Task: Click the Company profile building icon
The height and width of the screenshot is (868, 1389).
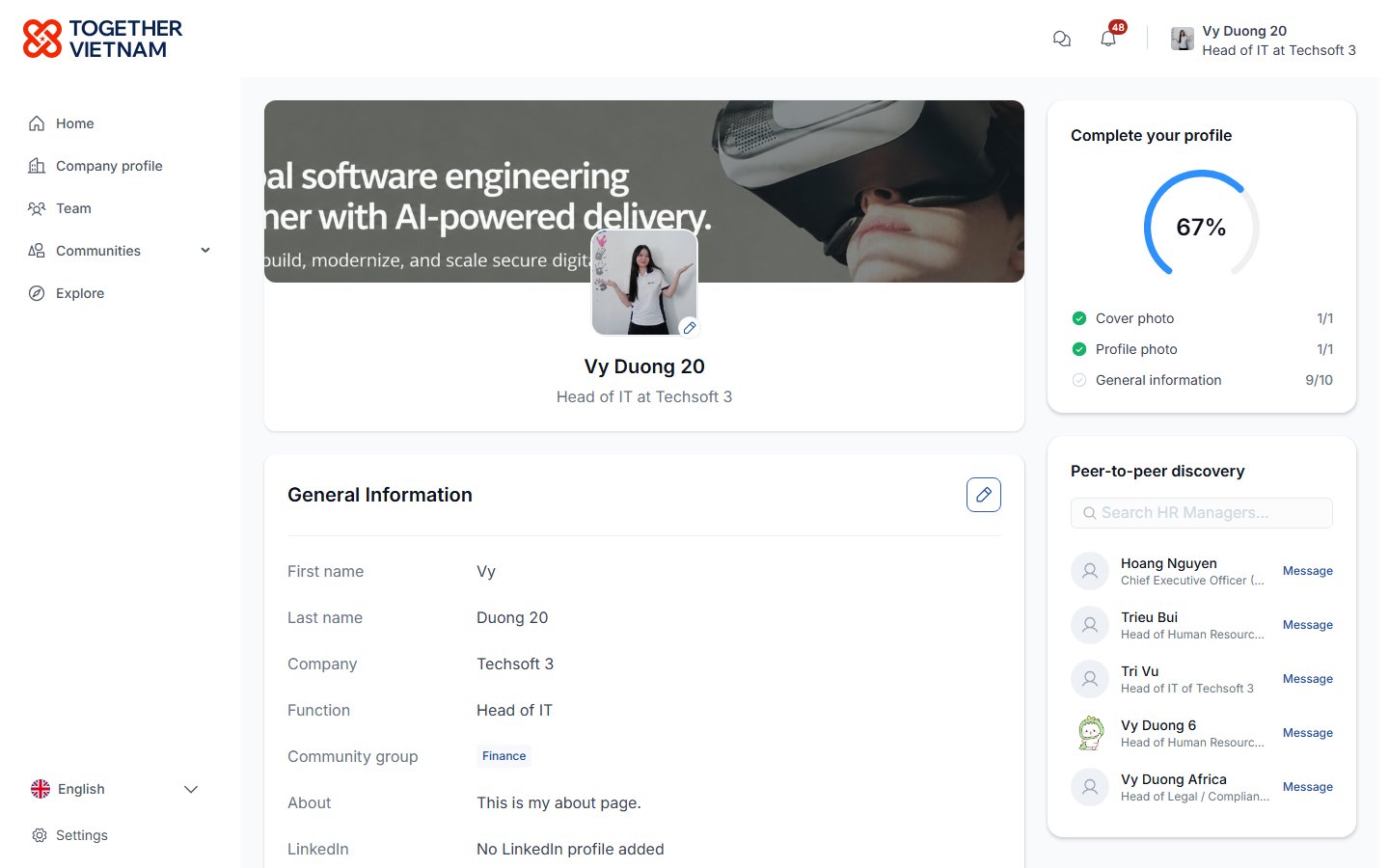Action: tap(37, 166)
